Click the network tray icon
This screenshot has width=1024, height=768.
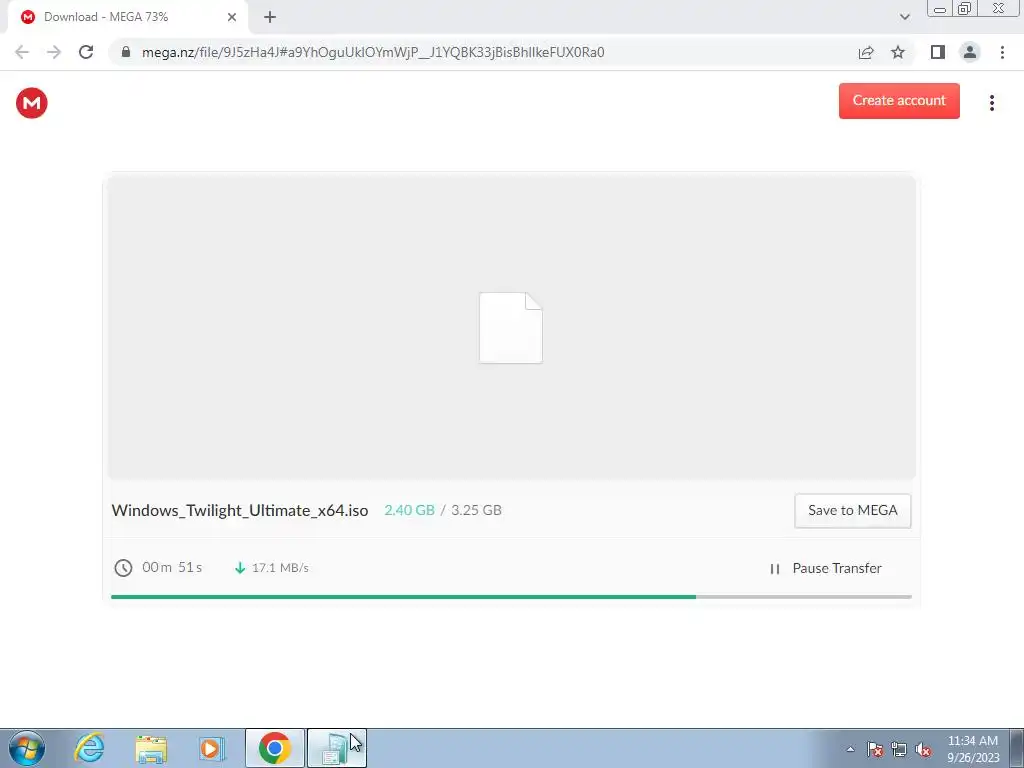[899, 749]
